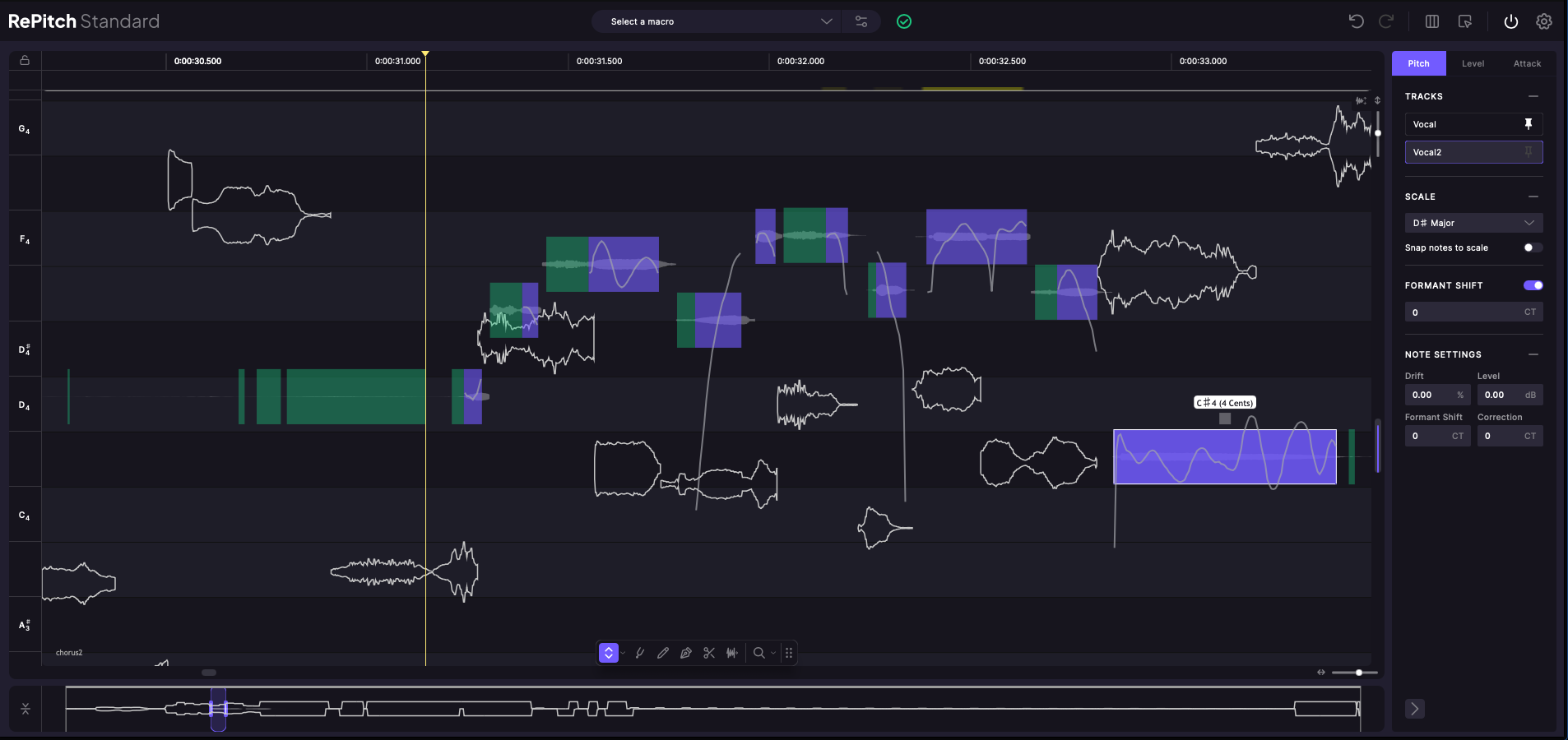Toggle the Formant Shift switch
The height and width of the screenshot is (740, 1568).
1533,285
